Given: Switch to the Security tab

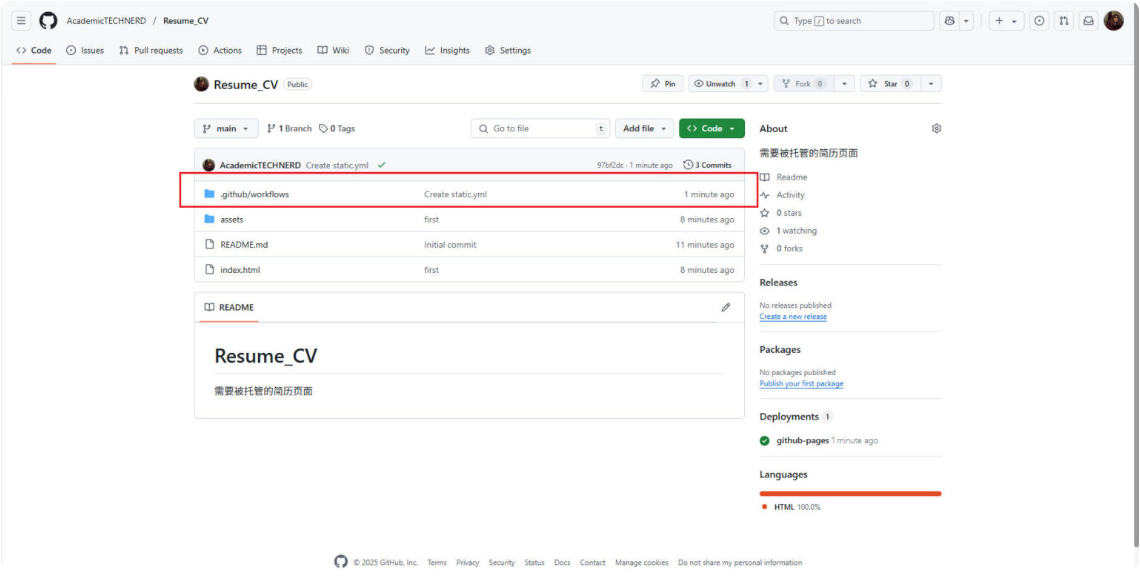Looking at the screenshot, I should (387, 50).
